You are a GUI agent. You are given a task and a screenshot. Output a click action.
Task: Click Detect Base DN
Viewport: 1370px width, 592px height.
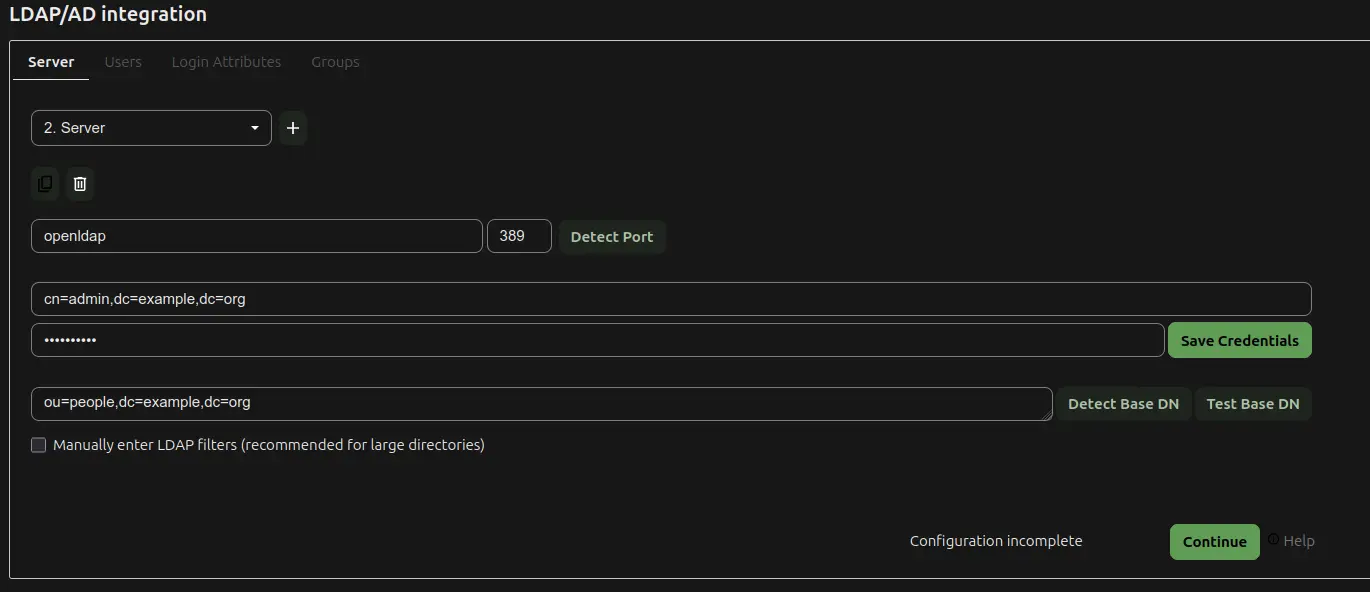coord(1123,403)
